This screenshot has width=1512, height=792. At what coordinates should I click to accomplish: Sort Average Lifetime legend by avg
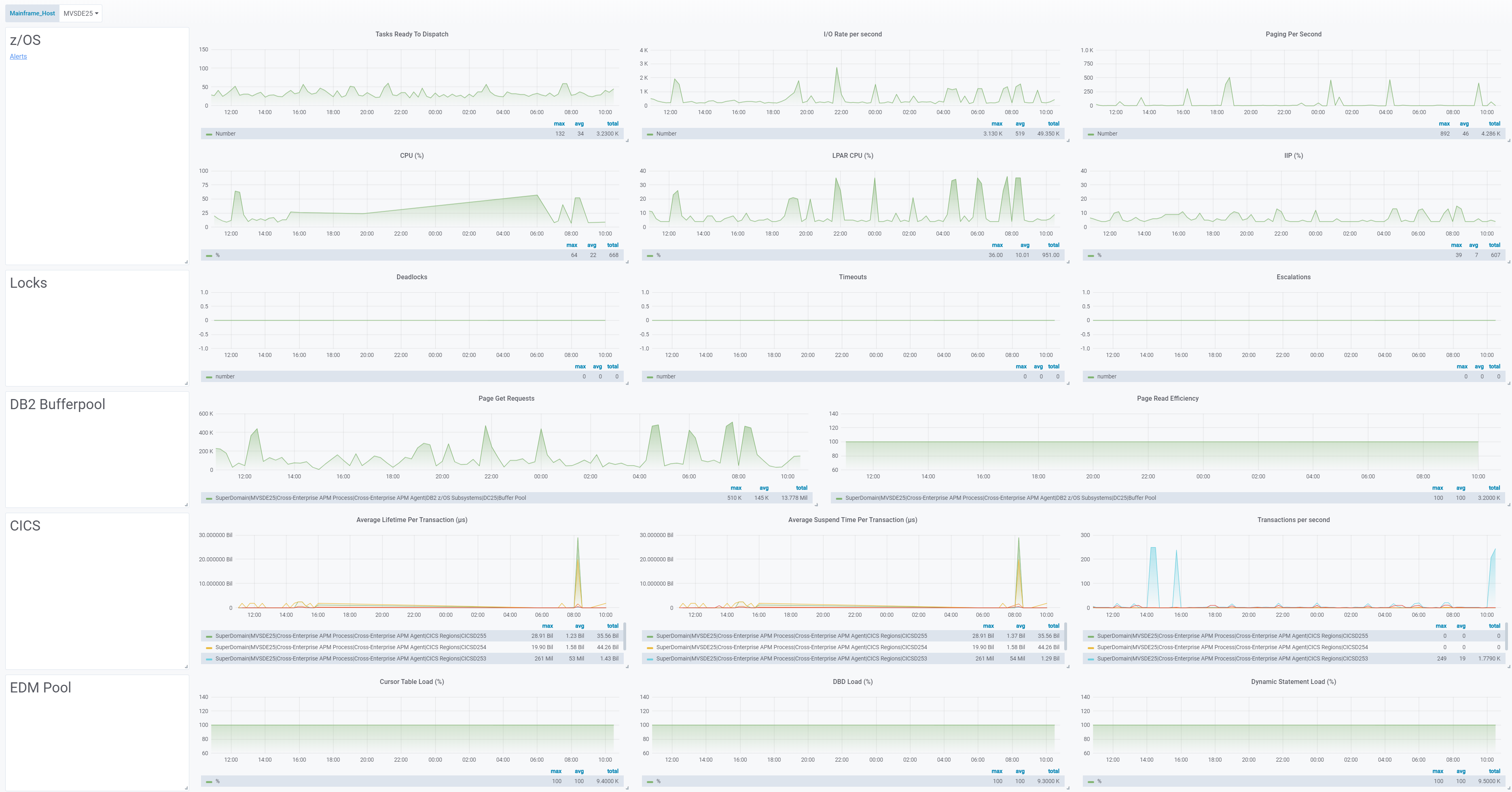[579, 626]
